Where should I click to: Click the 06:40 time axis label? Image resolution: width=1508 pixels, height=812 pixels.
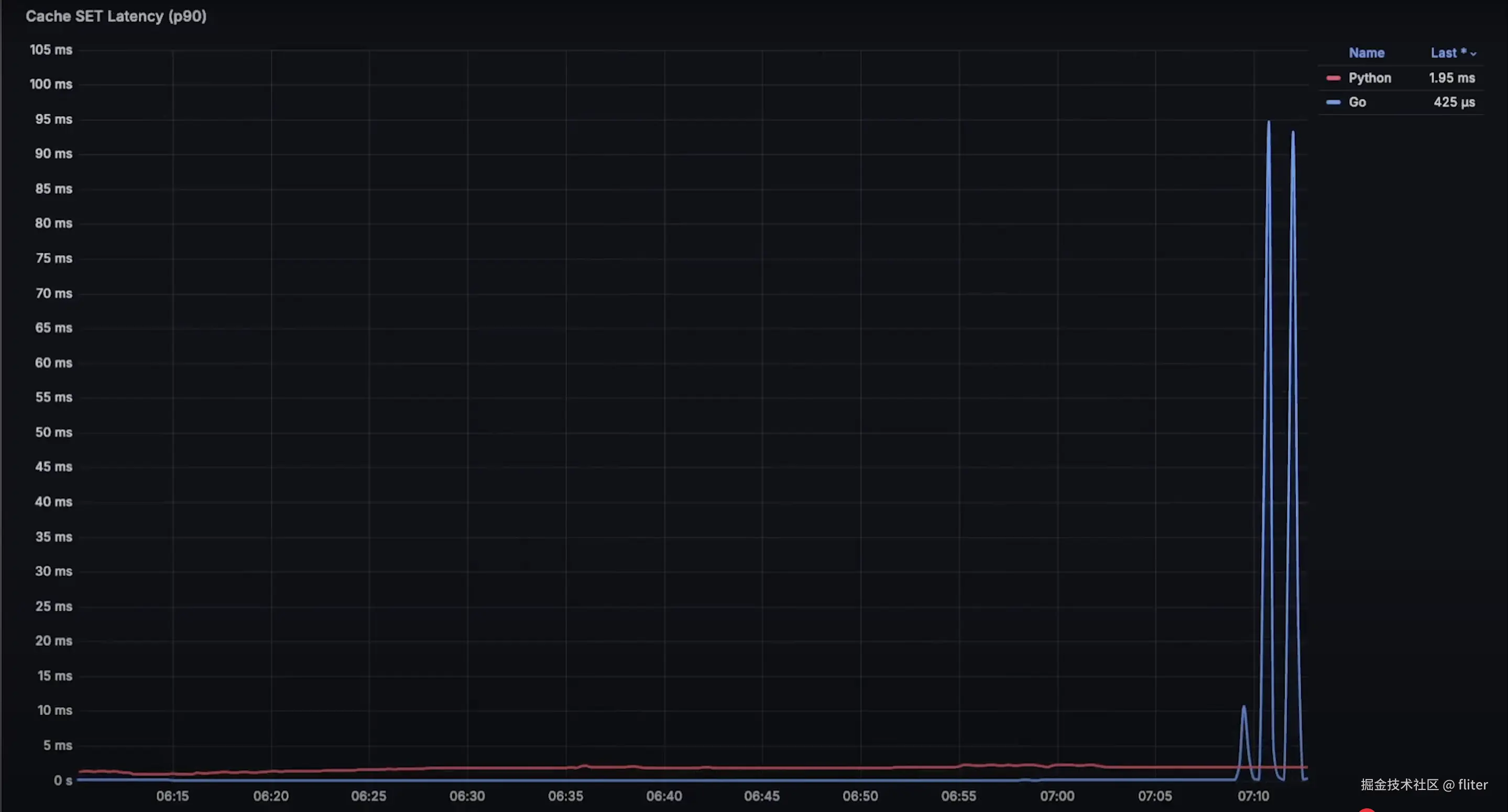tap(664, 796)
